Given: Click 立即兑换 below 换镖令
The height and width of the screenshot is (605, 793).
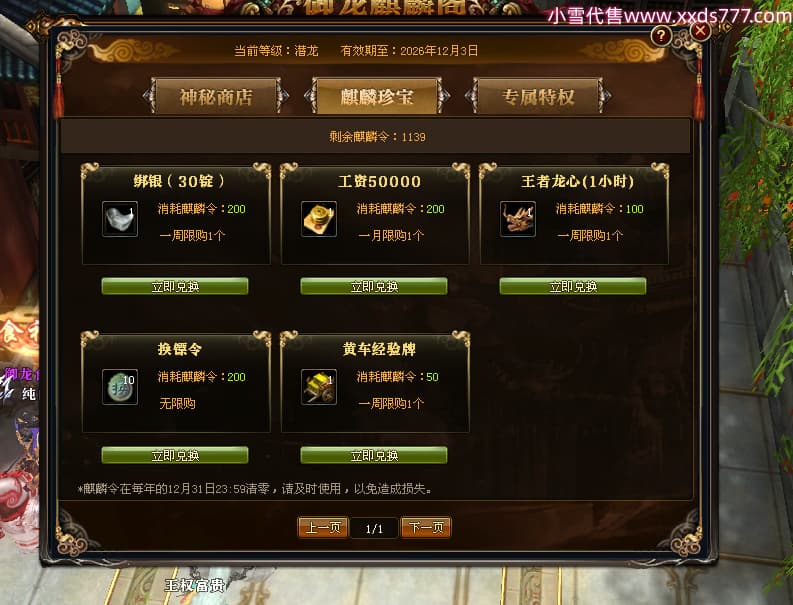Looking at the screenshot, I should click(175, 455).
